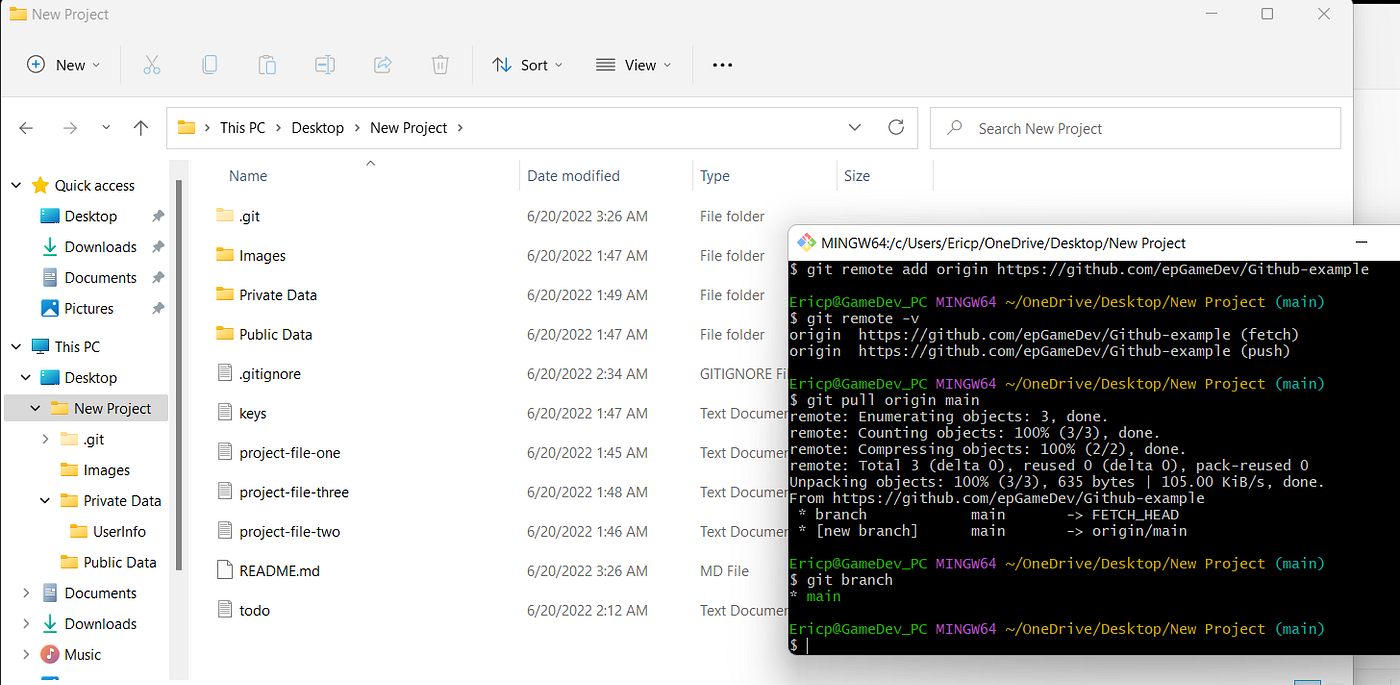The image size is (1400, 685).
Task: Navigate up one level with the up arrow
Action: click(140, 127)
